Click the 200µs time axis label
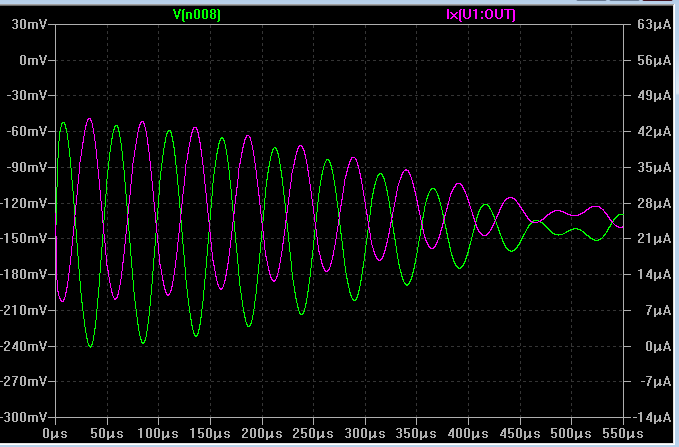Screen dimensions: 679x447 tap(262, 433)
